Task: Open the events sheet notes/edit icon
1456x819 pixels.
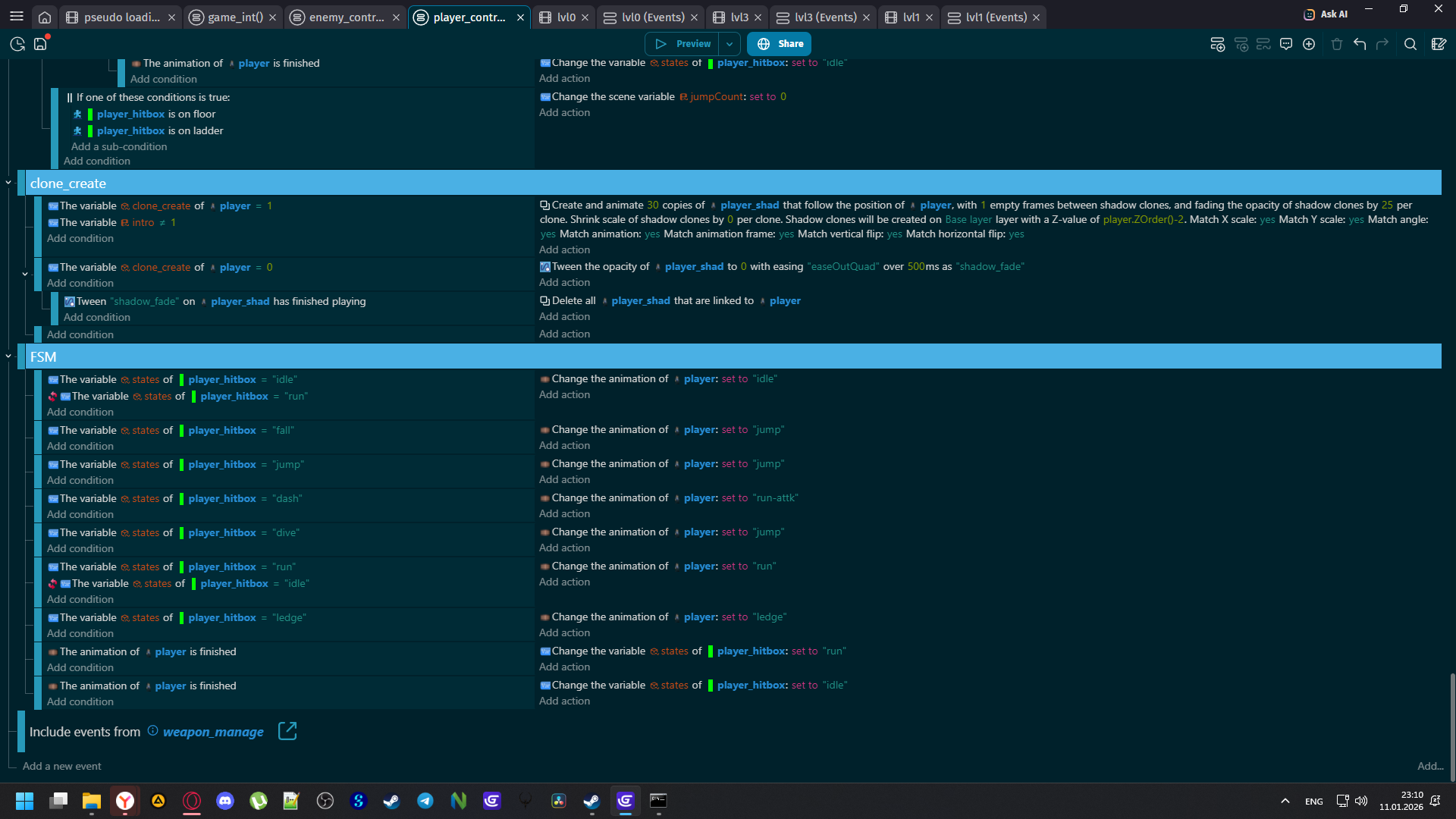Action: (x=1439, y=44)
